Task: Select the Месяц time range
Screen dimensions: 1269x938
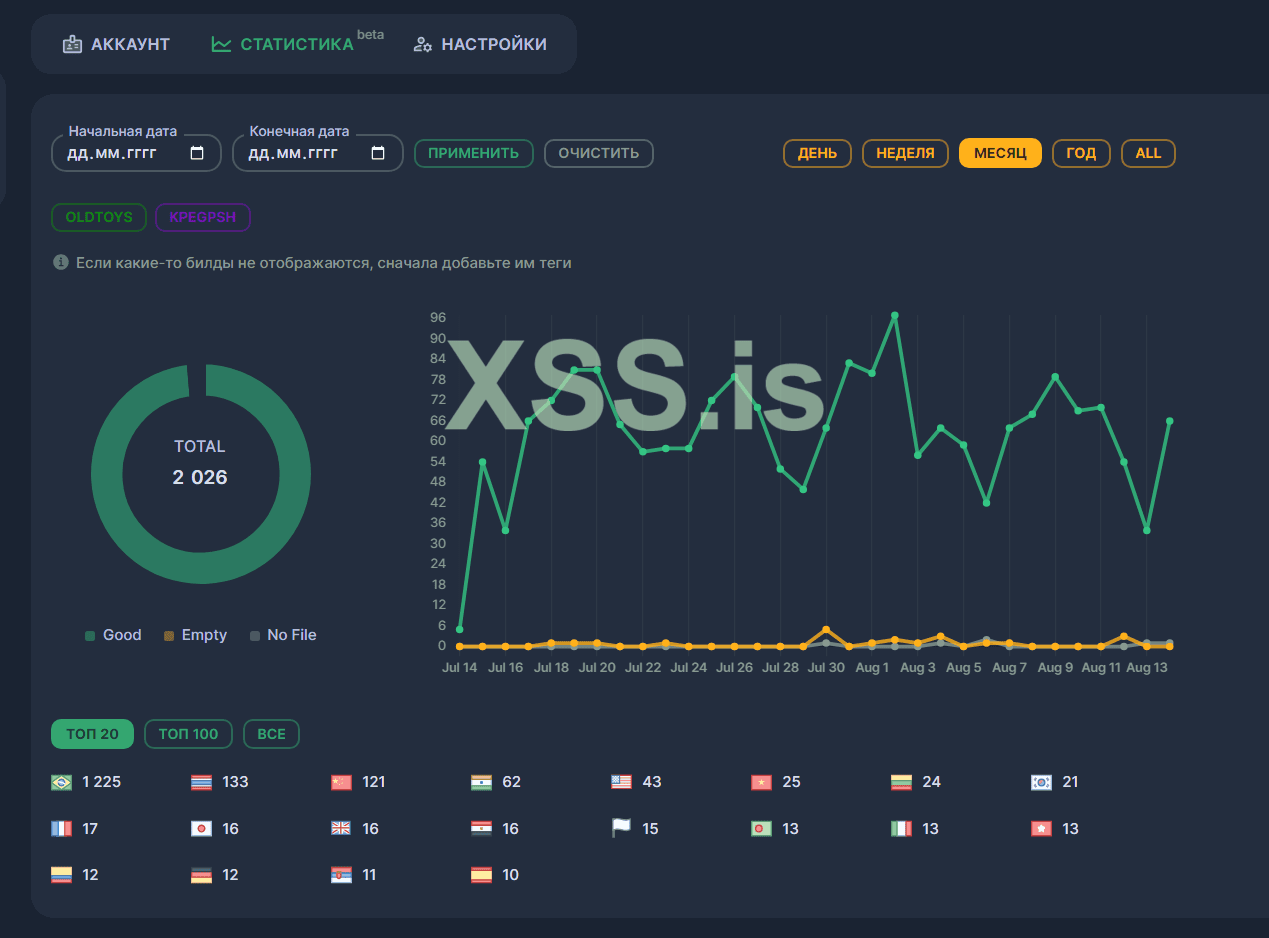Action: click(1000, 153)
